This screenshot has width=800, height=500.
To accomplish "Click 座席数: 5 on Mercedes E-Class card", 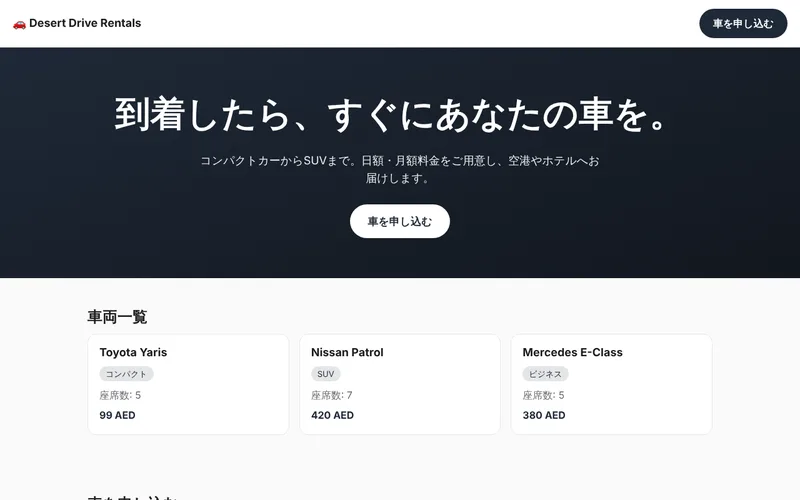I will tap(543, 395).
